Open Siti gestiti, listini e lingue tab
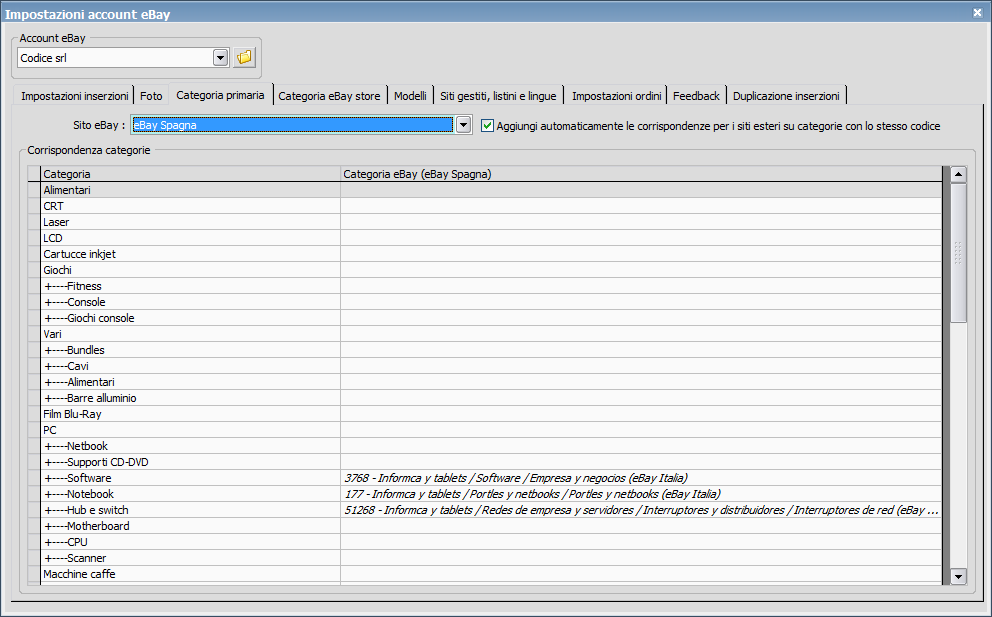Viewport: 992px width, 617px height. (x=498, y=96)
